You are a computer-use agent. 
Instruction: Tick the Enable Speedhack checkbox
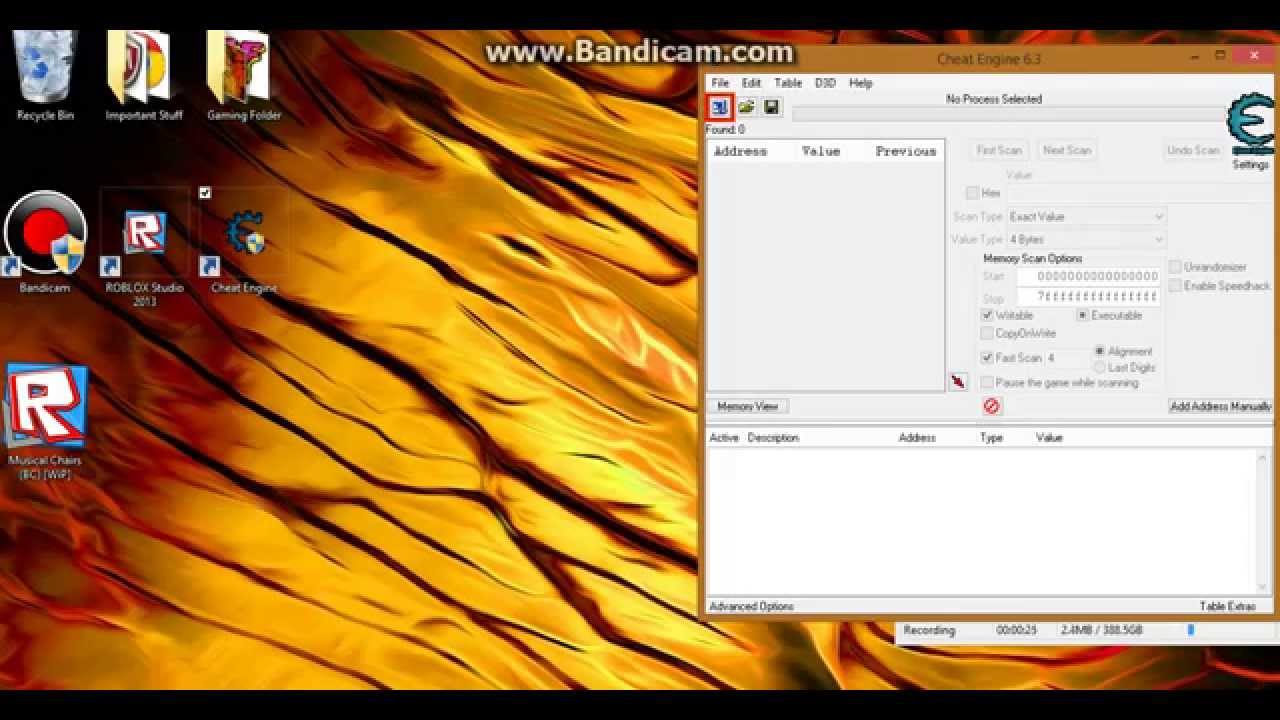(1175, 286)
